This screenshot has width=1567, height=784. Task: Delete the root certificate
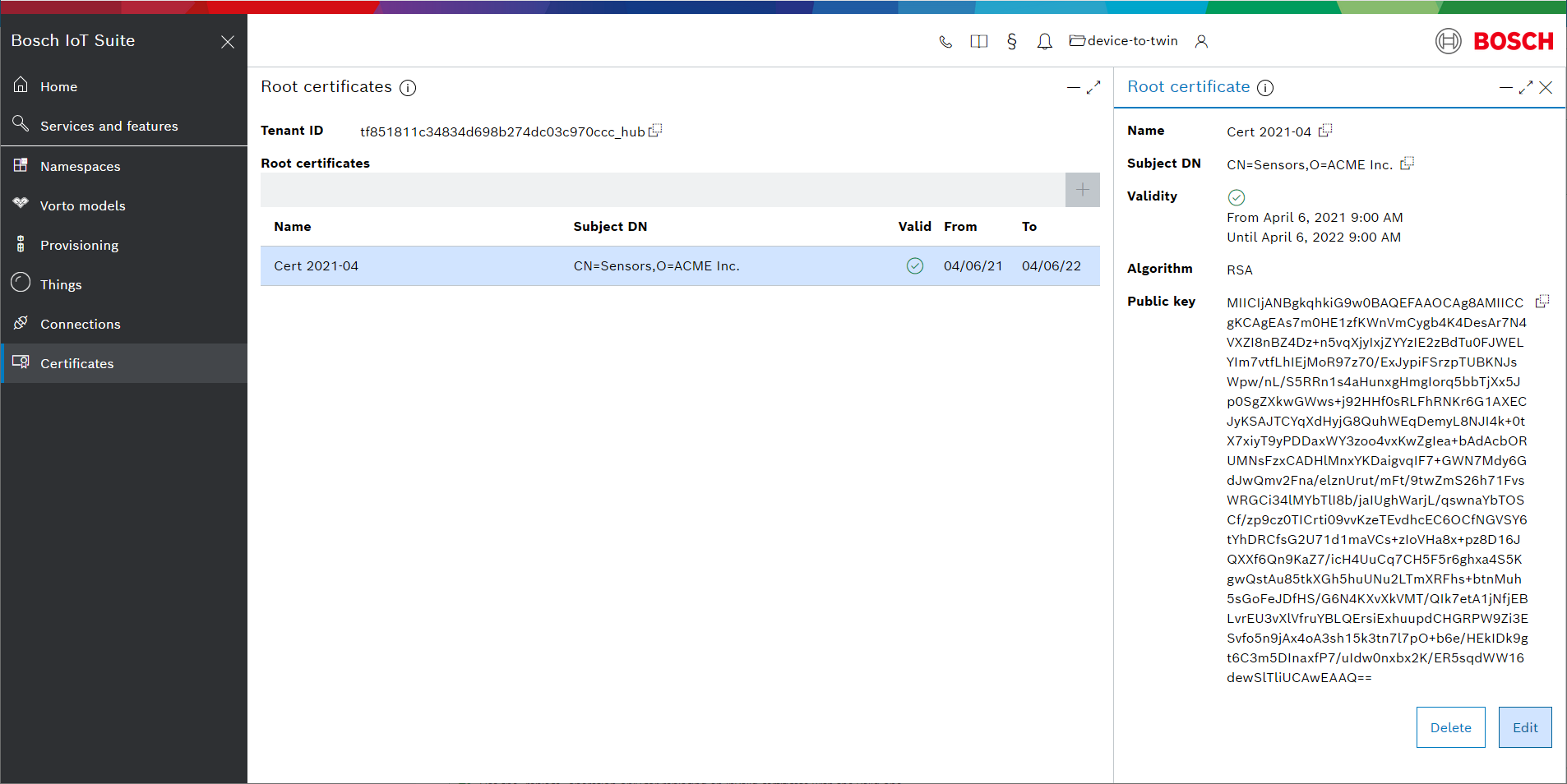click(x=1450, y=727)
